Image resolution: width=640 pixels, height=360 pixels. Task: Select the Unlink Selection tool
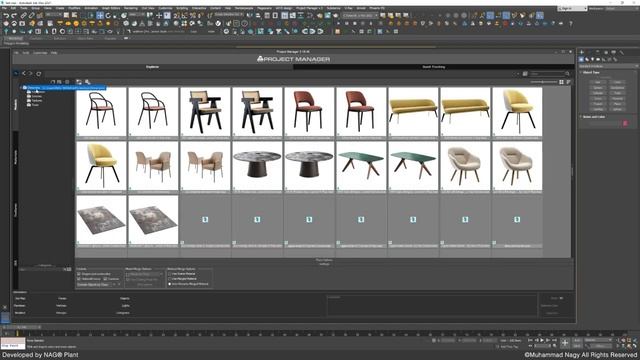coord(32,16)
